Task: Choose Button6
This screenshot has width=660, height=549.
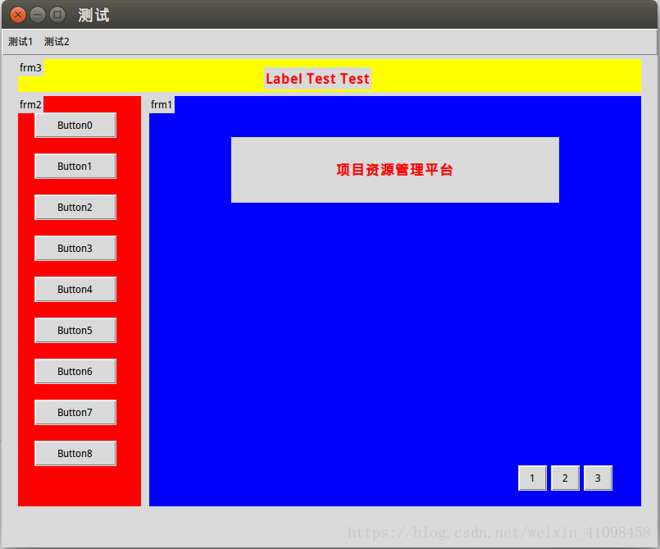Action: point(75,371)
